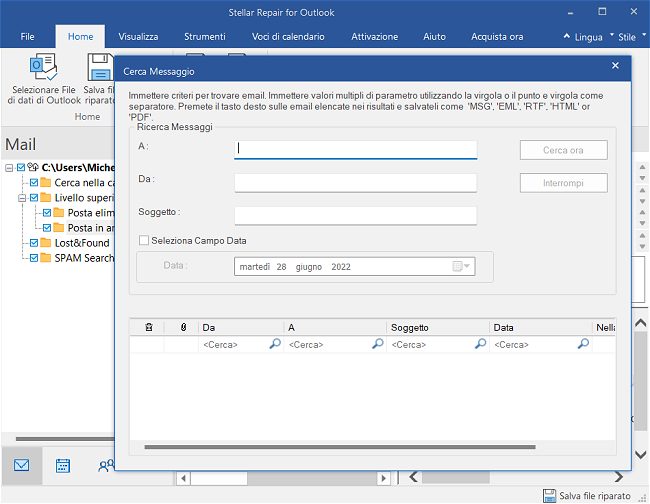Collapse the C:\Users root tree node
The image size is (650, 504).
[x=9, y=168]
